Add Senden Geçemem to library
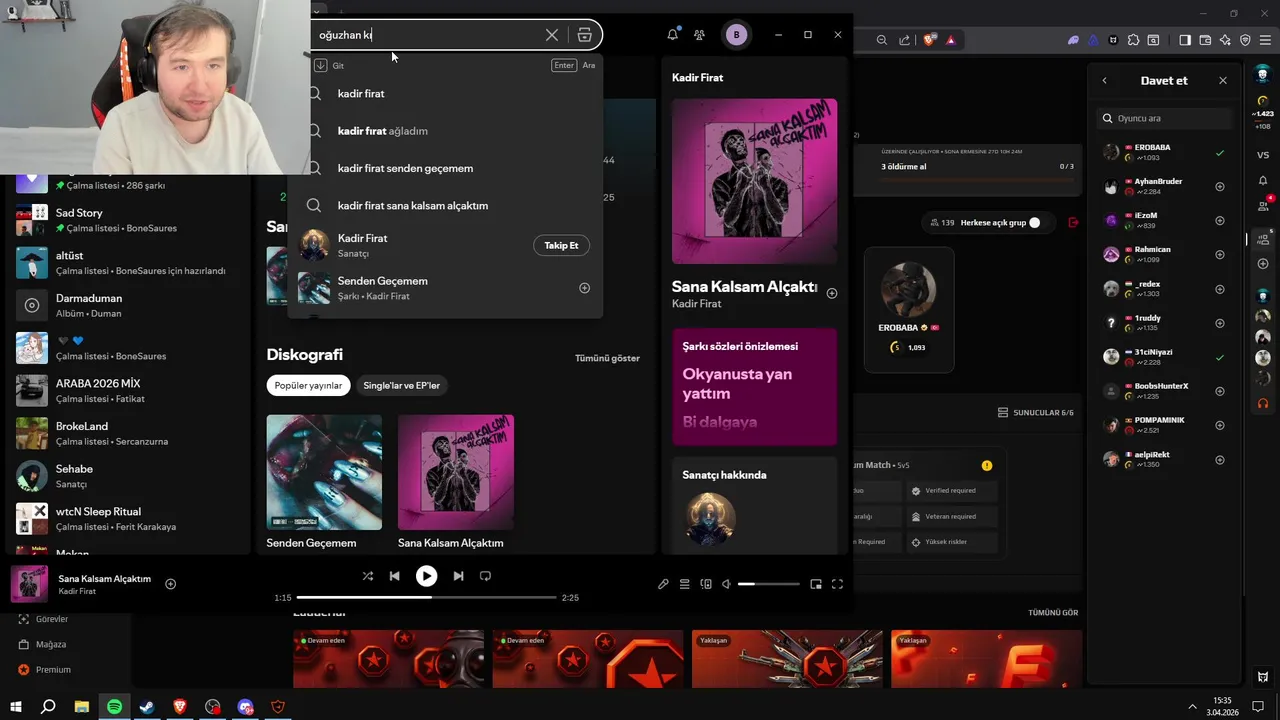 [585, 288]
